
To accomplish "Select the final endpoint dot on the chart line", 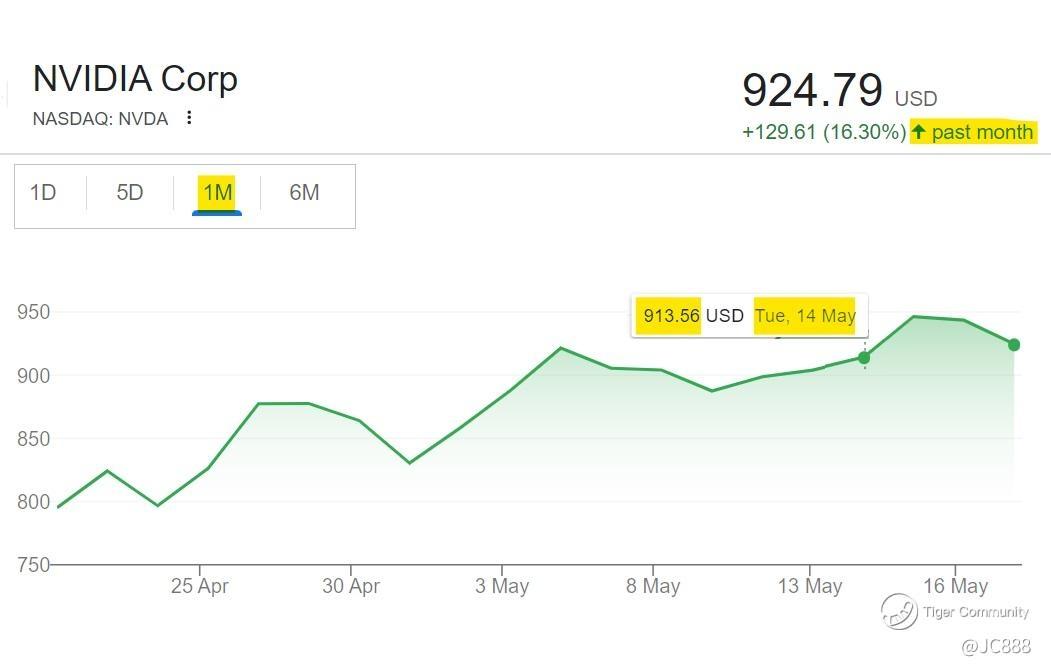I will [x=1014, y=345].
